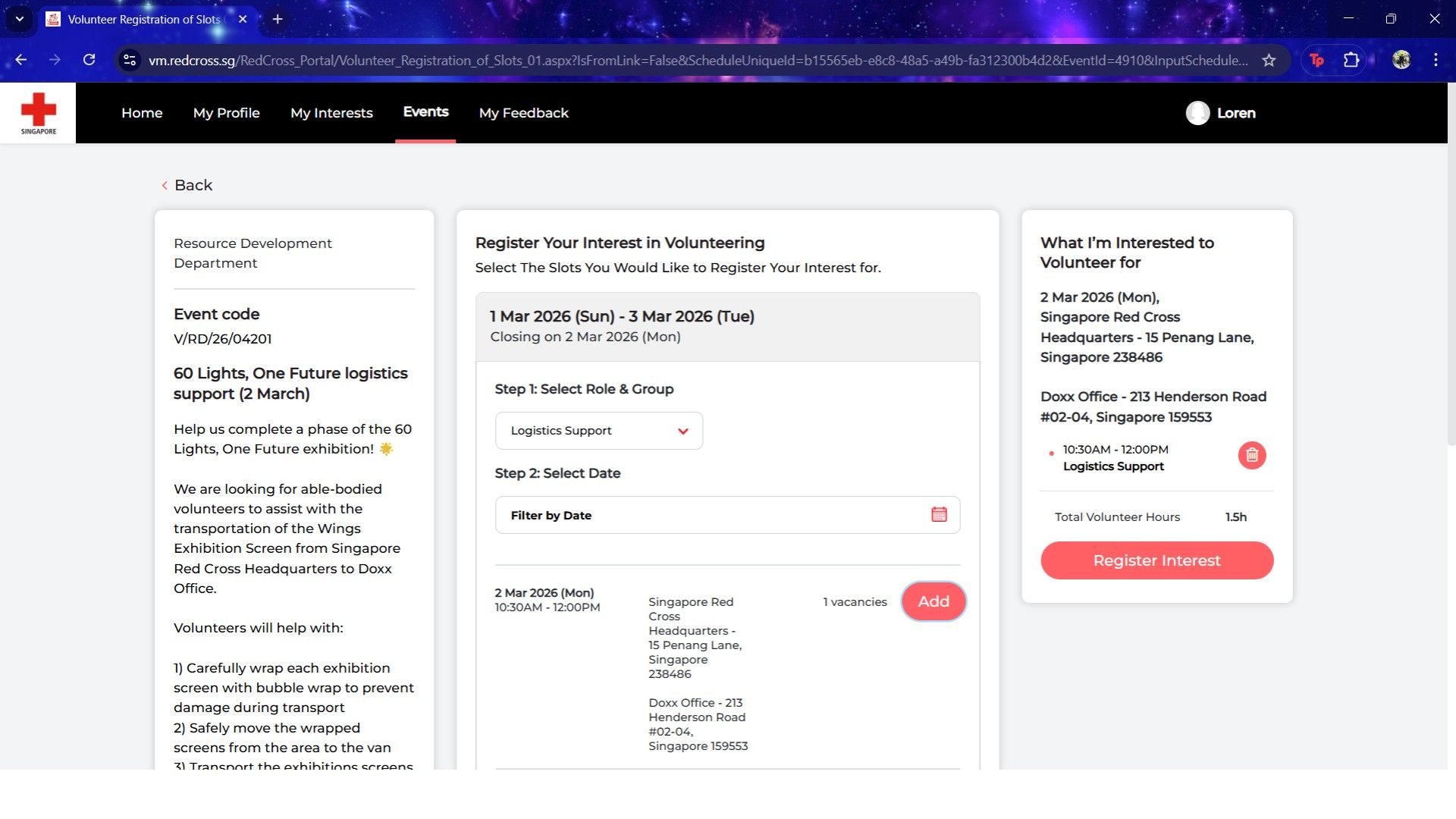1456x819 pixels.
Task: Open the tab search dropdown
Action: coord(20,19)
